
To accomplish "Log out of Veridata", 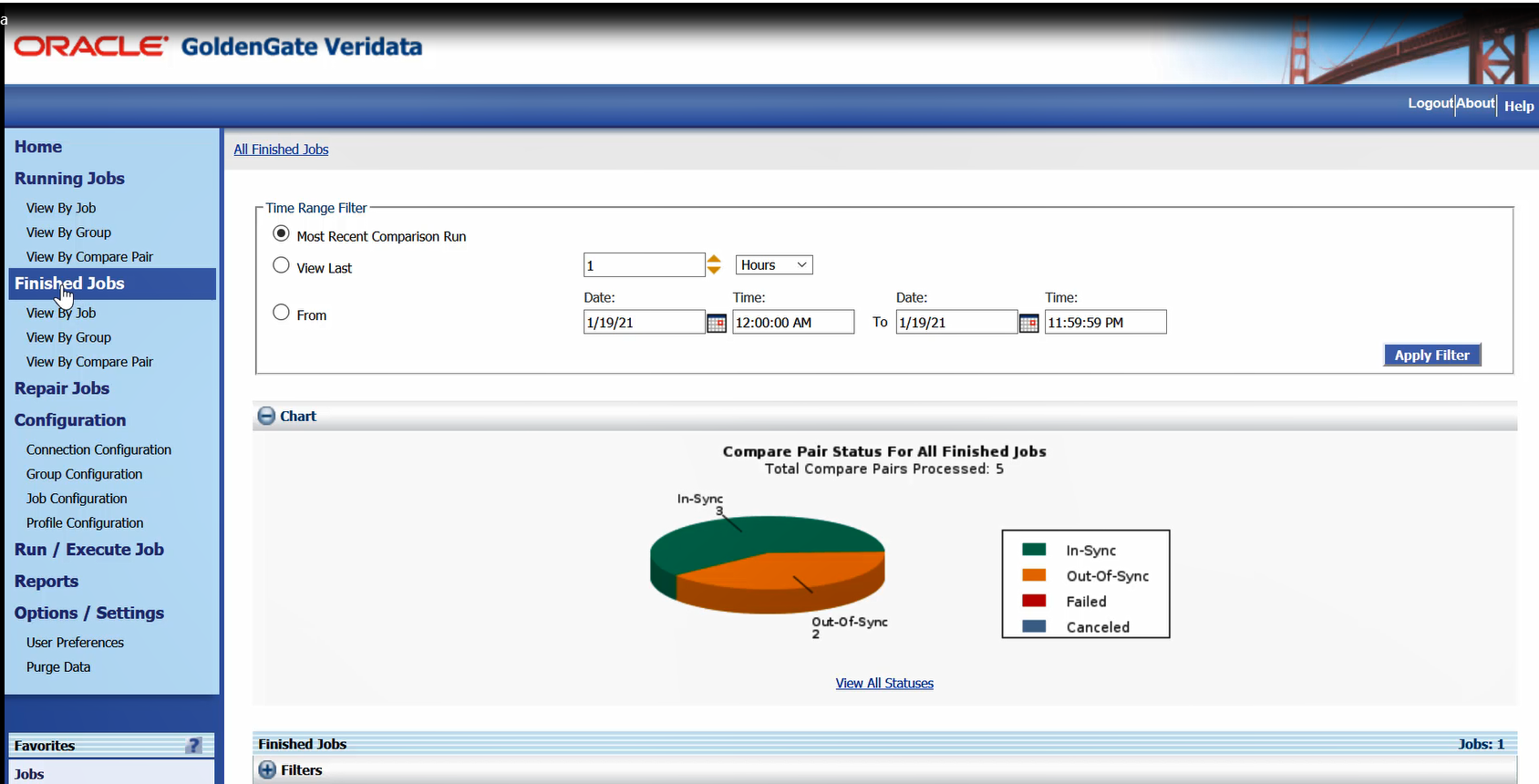I will (x=1430, y=104).
